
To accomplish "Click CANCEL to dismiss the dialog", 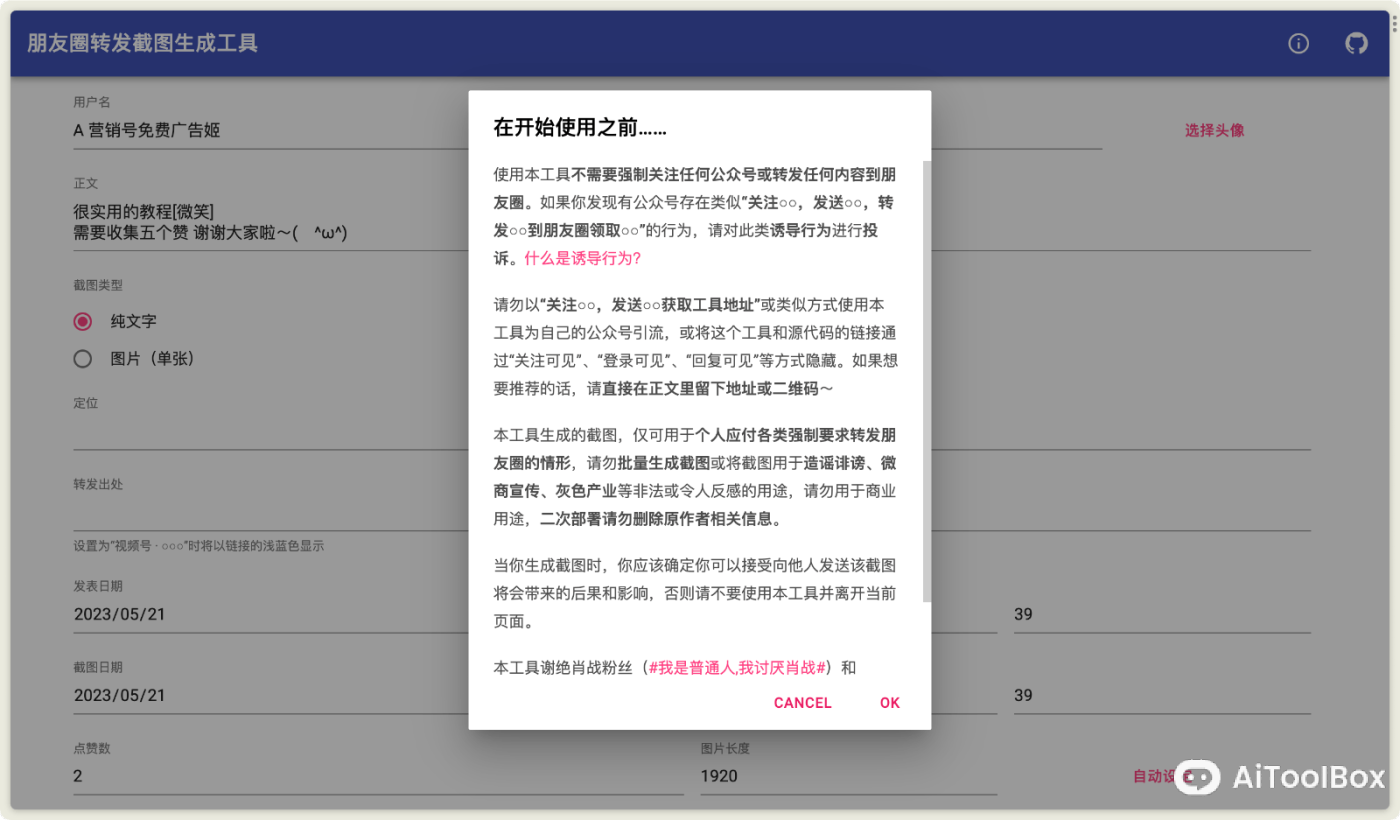I will [802, 702].
